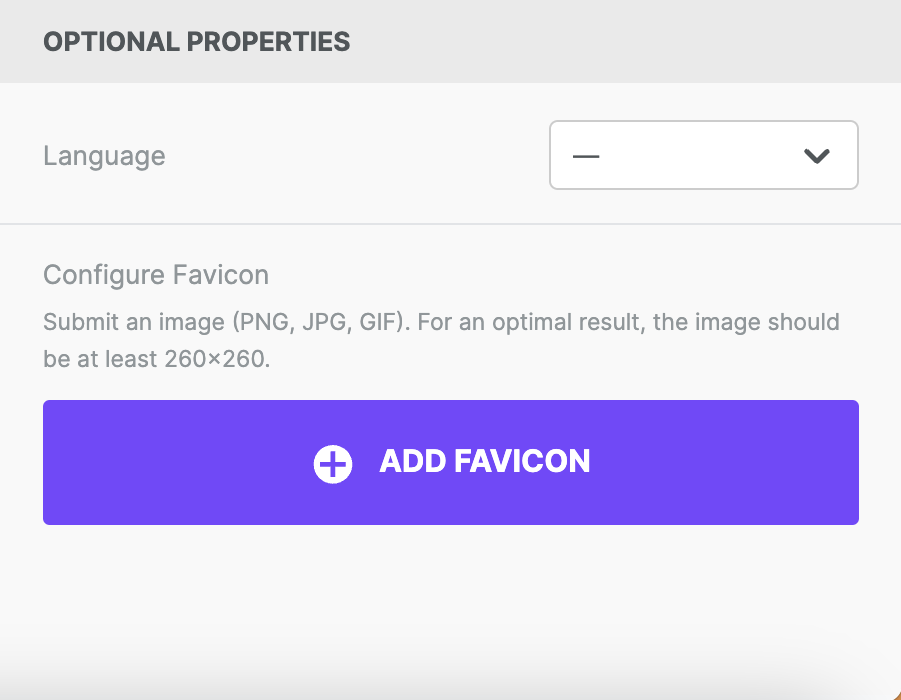Click the "PNG, JPG, GIF" formats text
This screenshot has width=901, height=700.
click(321, 322)
